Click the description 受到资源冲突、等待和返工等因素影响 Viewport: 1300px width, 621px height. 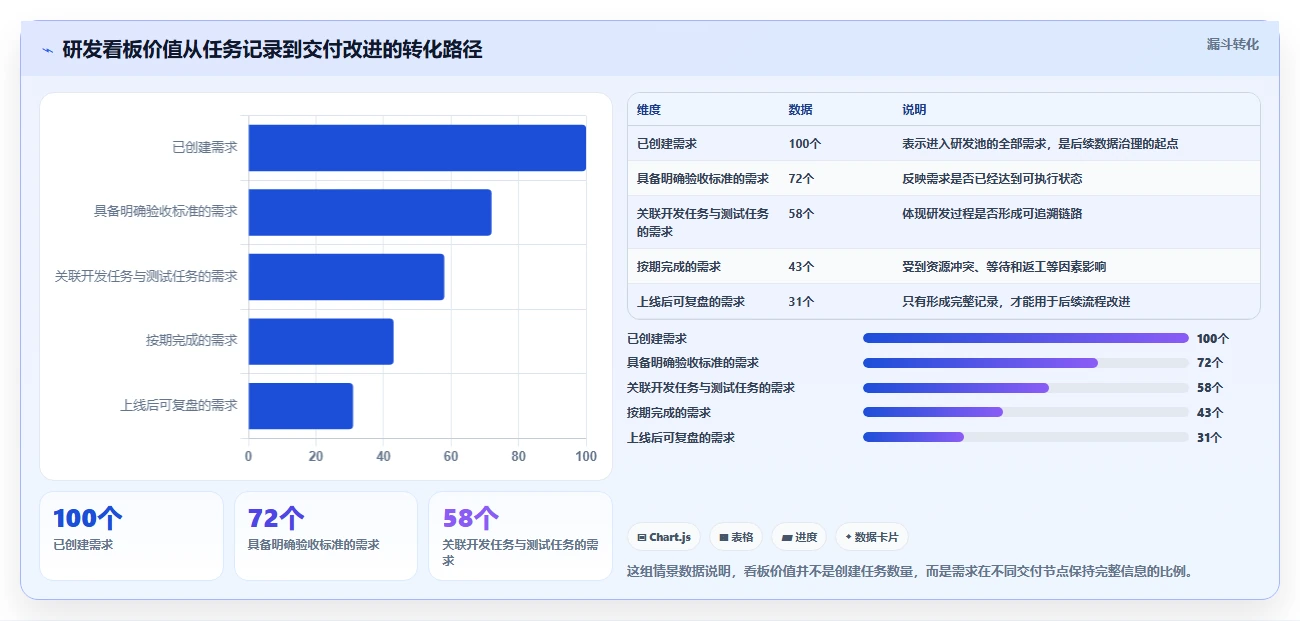1004,266
